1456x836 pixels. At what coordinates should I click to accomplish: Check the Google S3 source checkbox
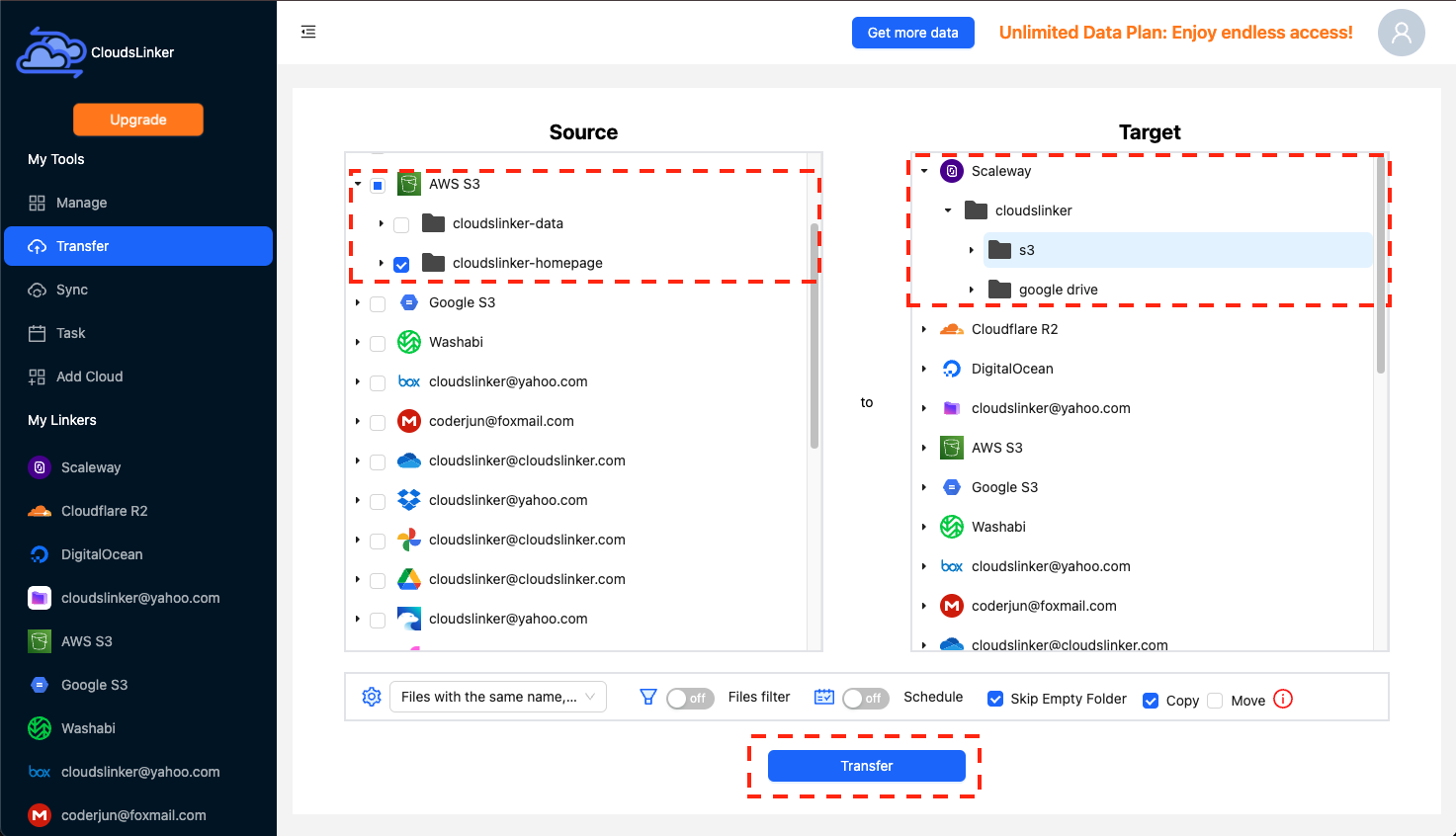click(378, 304)
